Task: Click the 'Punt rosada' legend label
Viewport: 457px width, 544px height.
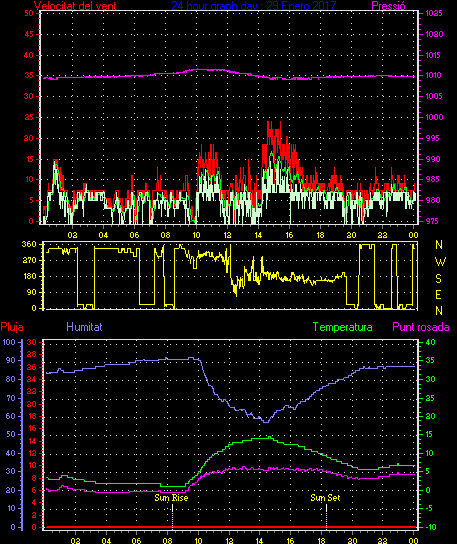Action: pyautogui.click(x=421, y=327)
